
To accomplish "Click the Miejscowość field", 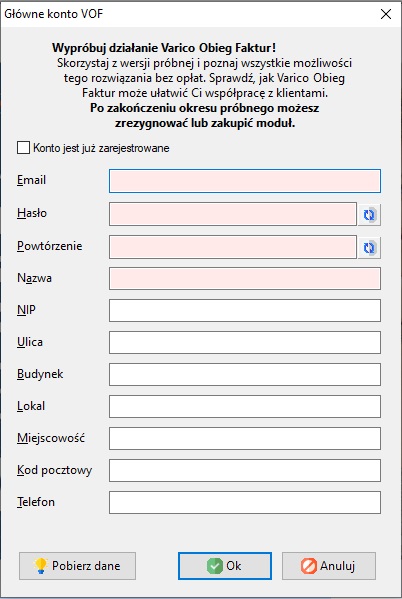I will click(245, 438).
